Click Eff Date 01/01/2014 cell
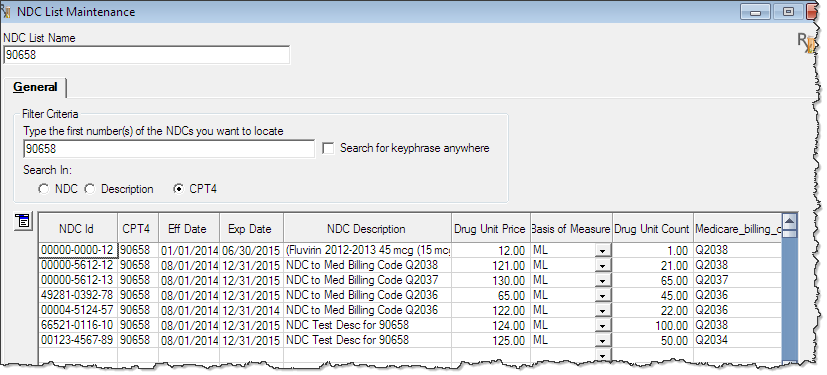This screenshot has width=827, height=375. tap(189, 250)
